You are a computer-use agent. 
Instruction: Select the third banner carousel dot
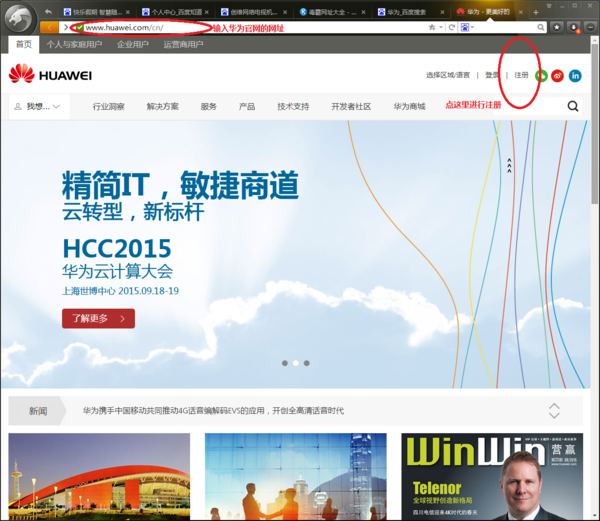pos(307,363)
